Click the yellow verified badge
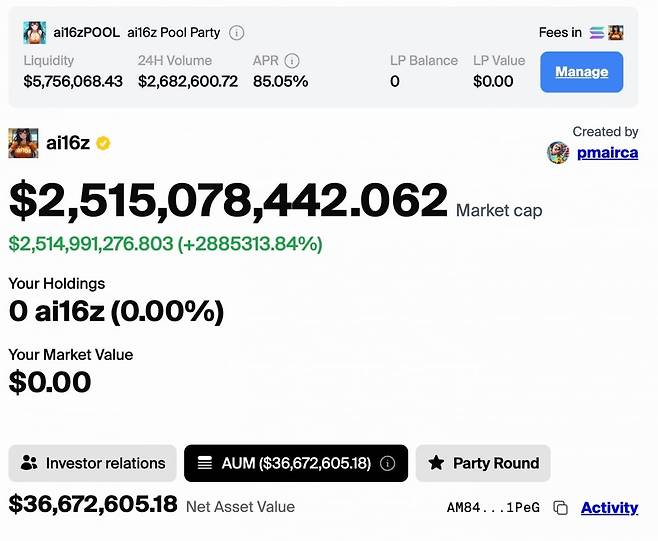Screen dimensions: 658x541 [x=103, y=143]
